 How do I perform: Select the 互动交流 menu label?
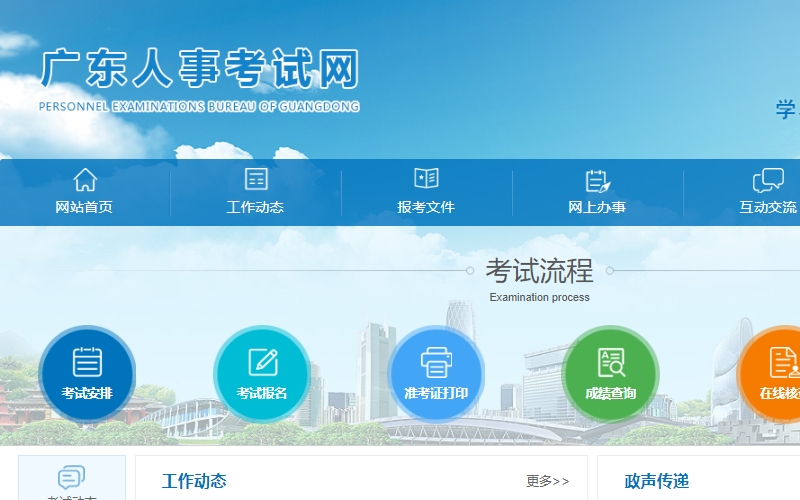767,208
